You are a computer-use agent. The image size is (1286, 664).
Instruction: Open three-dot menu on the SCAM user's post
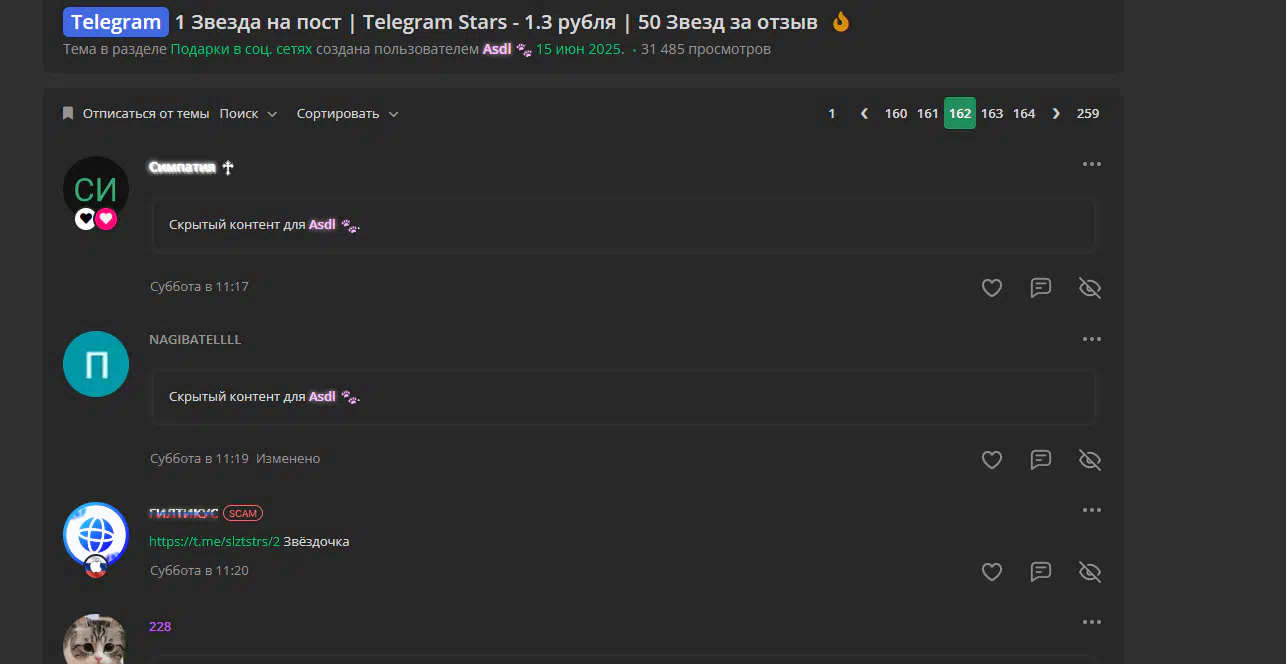(x=1091, y=510)
